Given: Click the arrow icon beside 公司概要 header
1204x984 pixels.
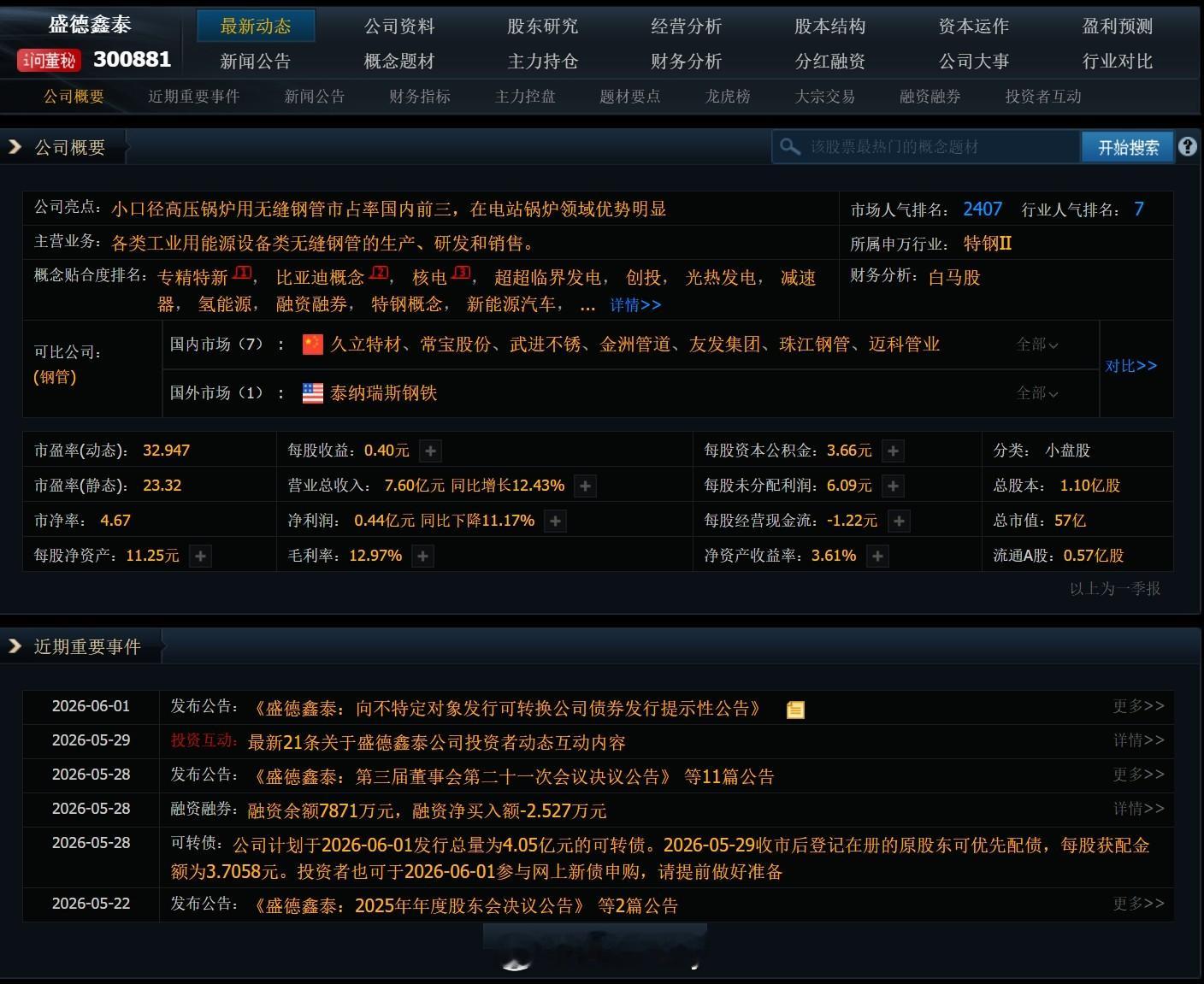Looking at the screenshot, I should [15, 147].
